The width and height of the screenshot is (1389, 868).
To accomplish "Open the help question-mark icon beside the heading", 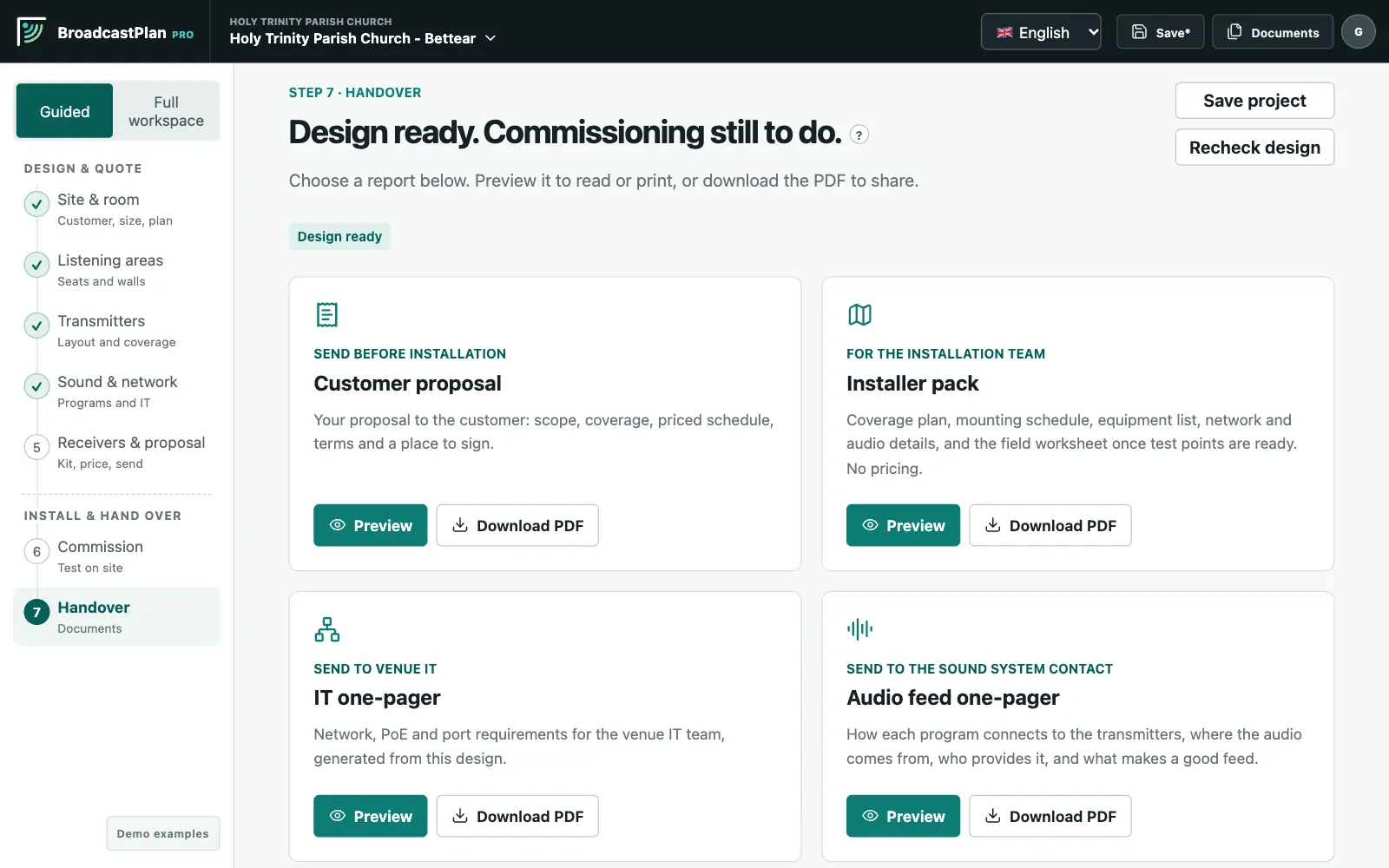I will pyautogui.click(x=859, y=135).
